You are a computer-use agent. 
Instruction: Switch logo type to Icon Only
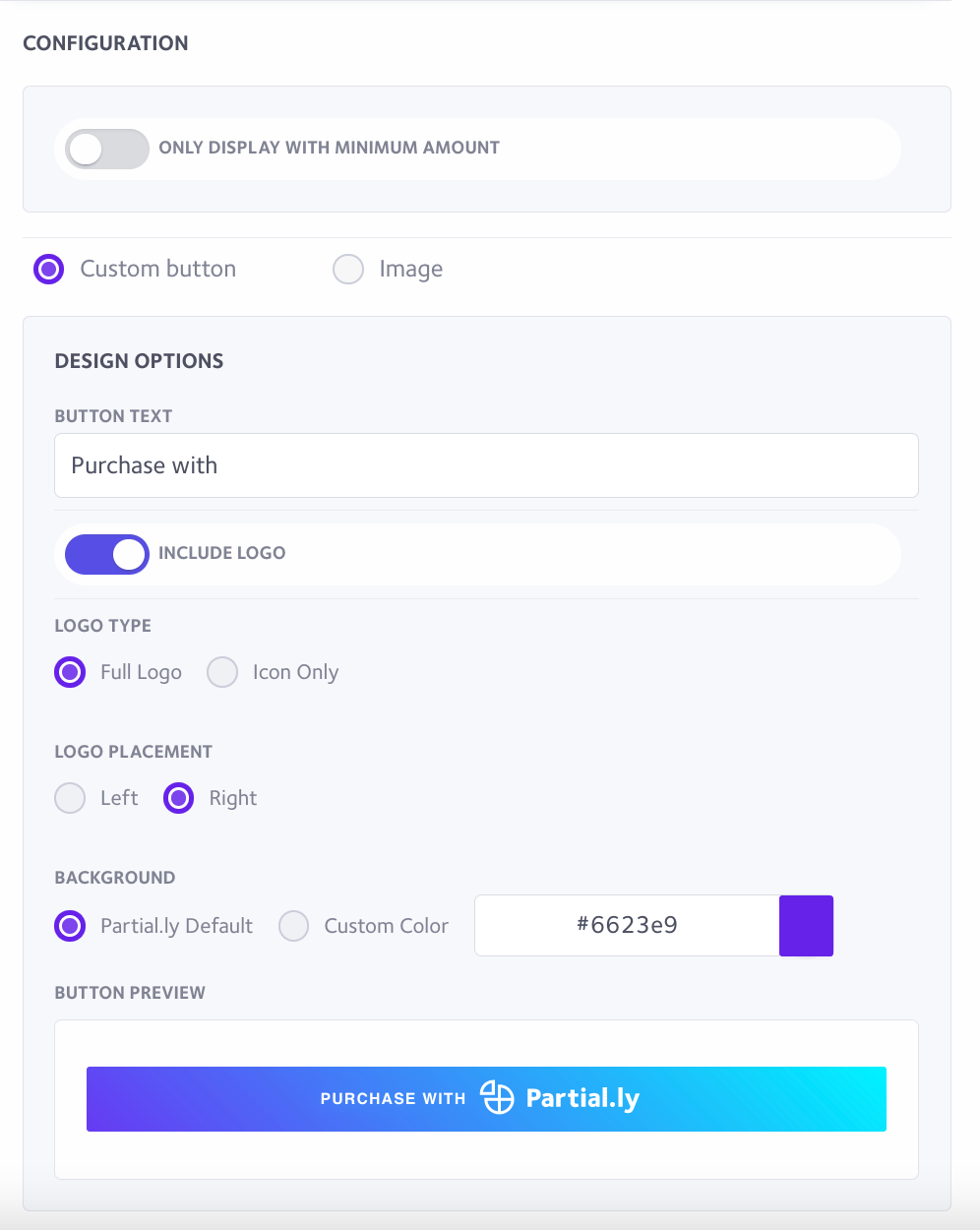(222, 672)
